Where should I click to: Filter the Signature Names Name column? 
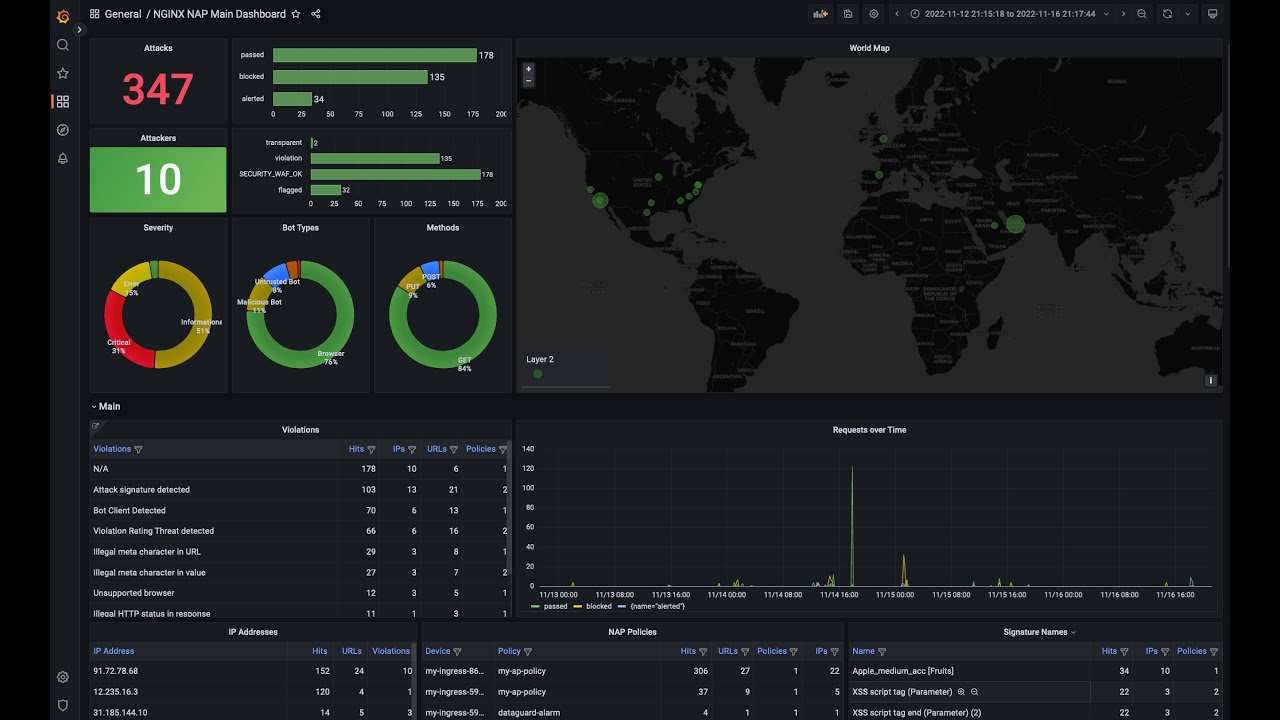[882, 652]
